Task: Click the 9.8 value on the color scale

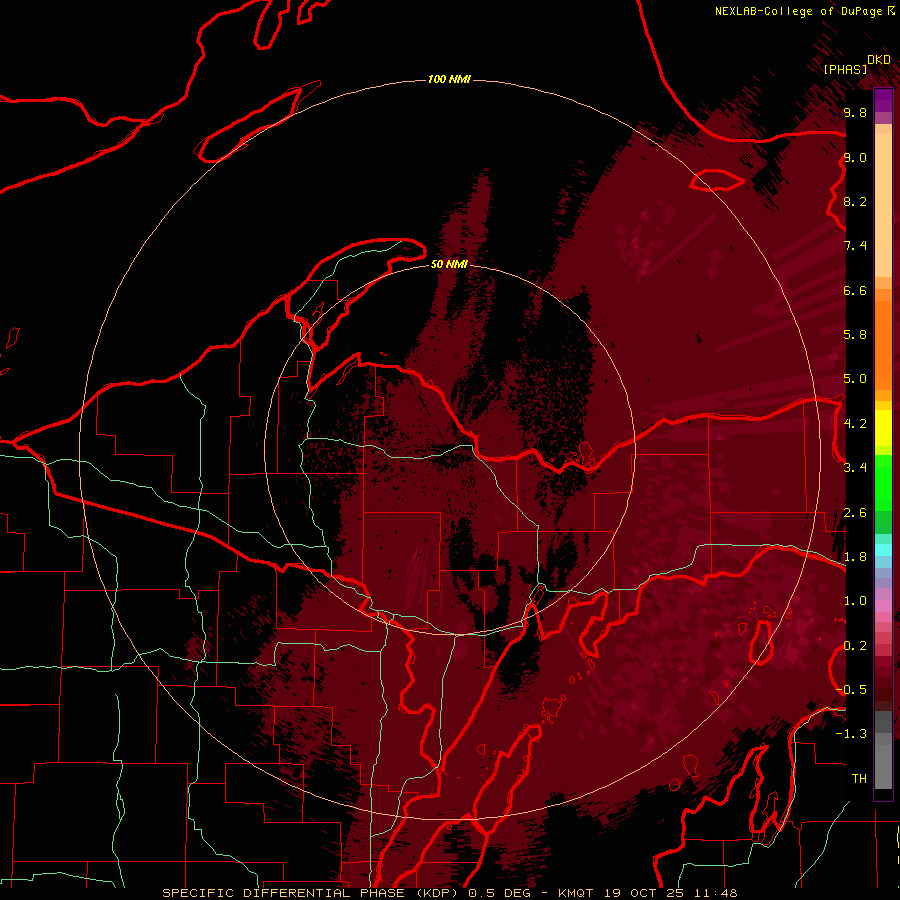Action: point(855,112)
